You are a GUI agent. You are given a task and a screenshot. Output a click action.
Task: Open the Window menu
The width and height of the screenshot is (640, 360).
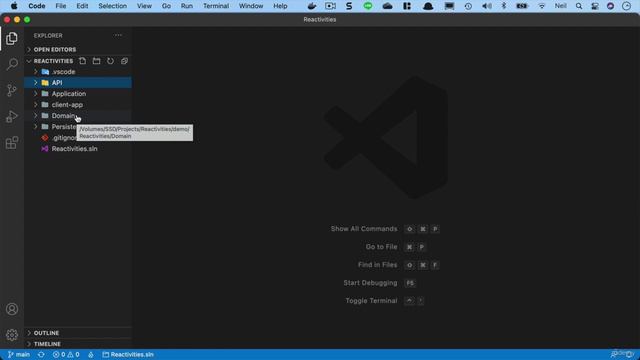pos(251,6)
